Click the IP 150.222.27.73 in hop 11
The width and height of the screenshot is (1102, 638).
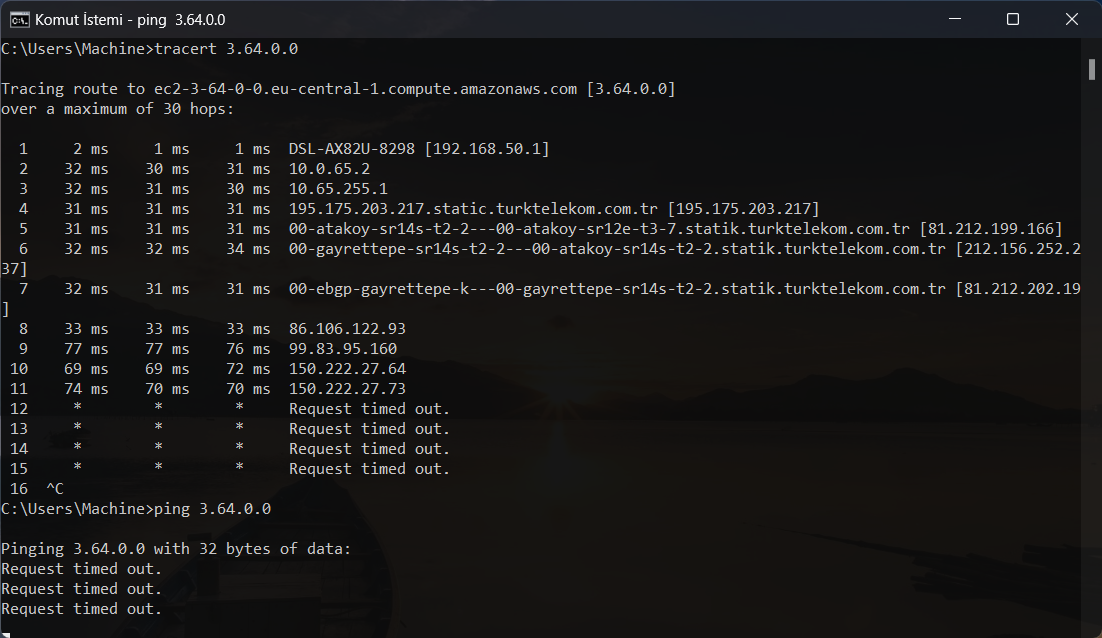point(347,389)
